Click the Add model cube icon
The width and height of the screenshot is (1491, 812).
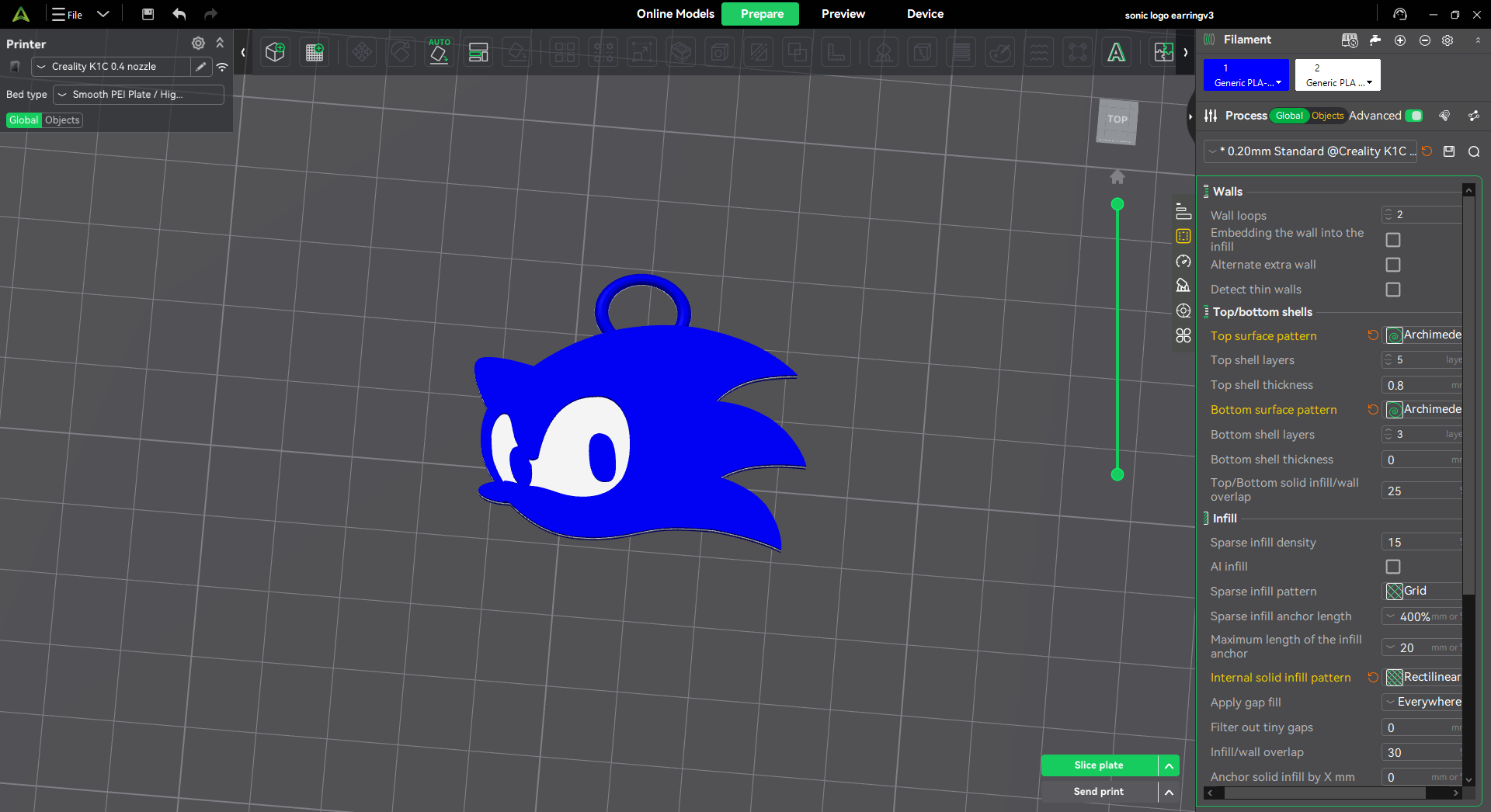pyautogui.click(x=275, y=52)
